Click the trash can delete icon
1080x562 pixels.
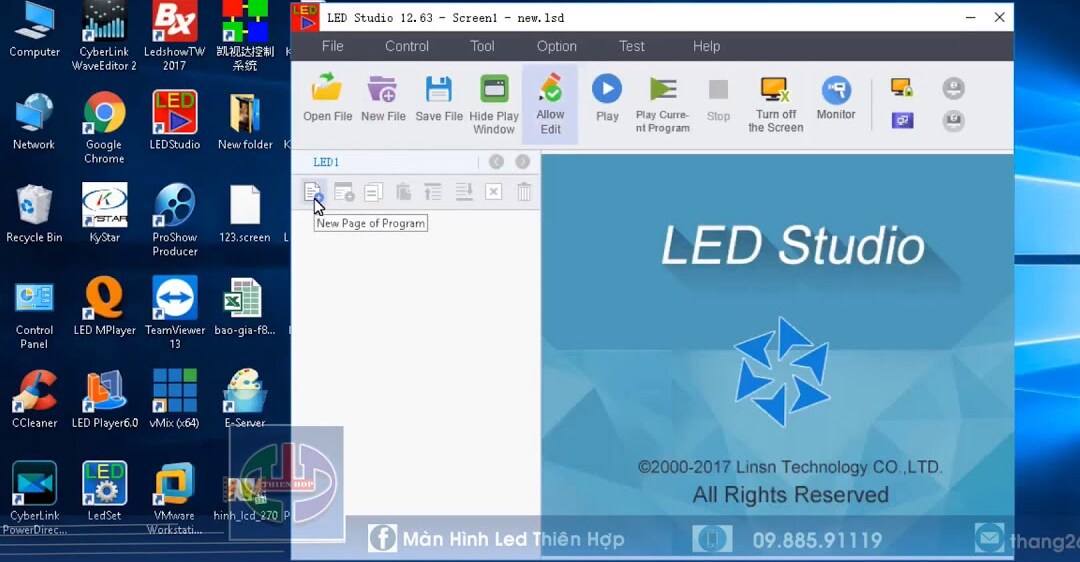(524, 191)
